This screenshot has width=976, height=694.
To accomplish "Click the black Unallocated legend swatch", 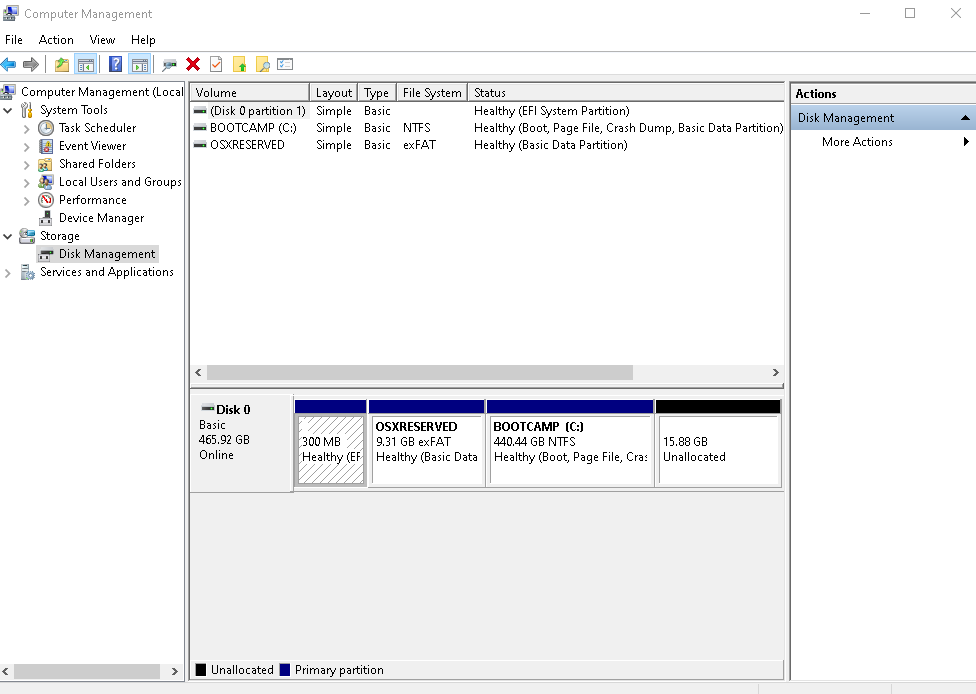I will click(x=200, y=670).
